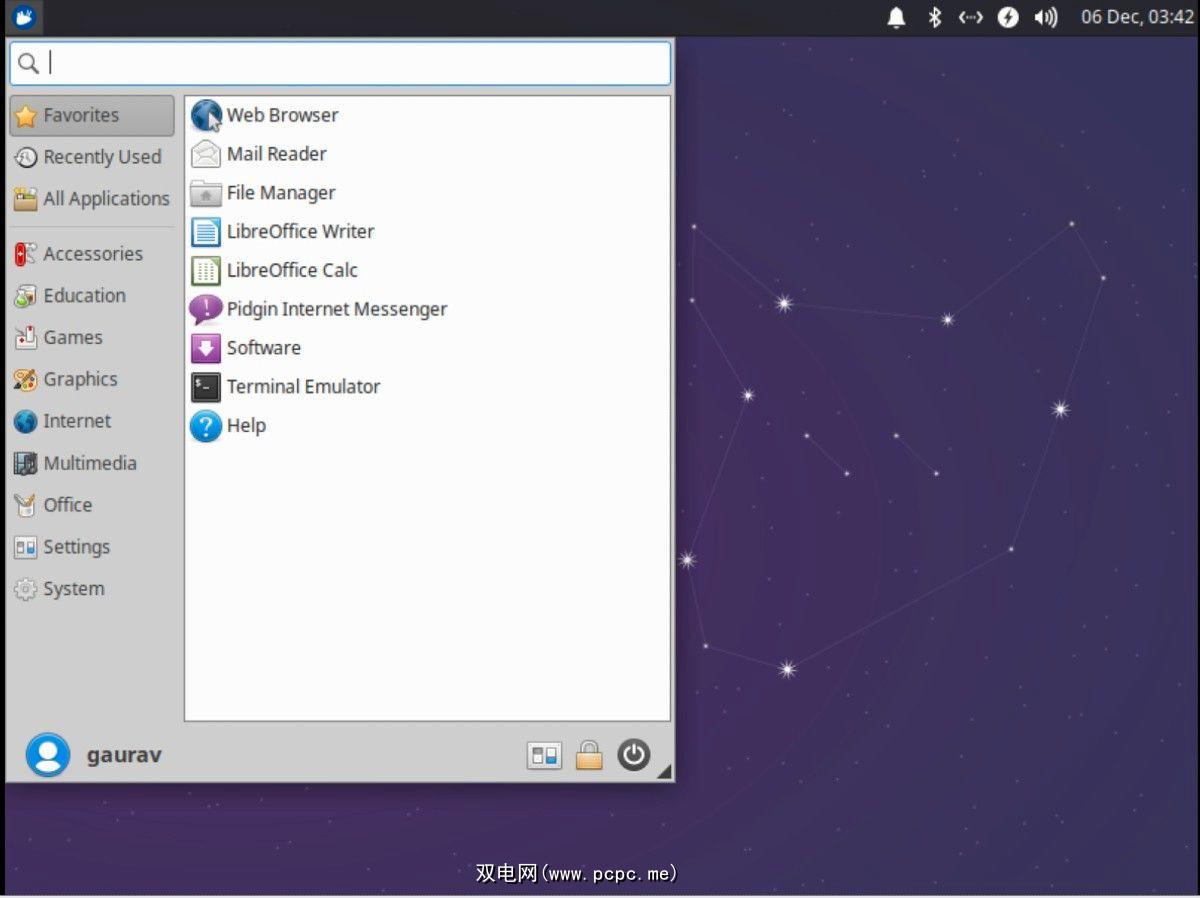The width and height of the screenshot is (1200, 898).
Task: Click the power log out button
Action: (x=633, y=755)
